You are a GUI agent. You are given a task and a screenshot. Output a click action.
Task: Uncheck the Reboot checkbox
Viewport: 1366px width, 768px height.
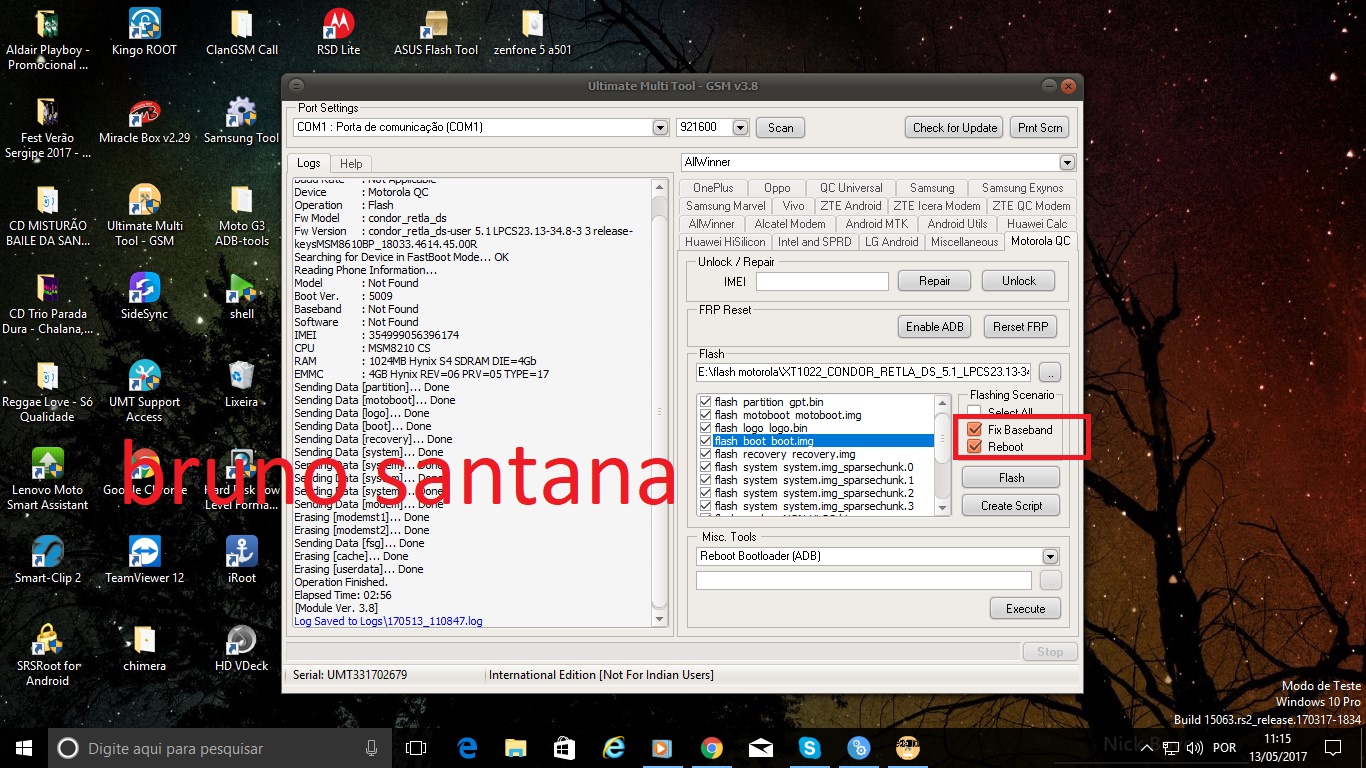975,447
